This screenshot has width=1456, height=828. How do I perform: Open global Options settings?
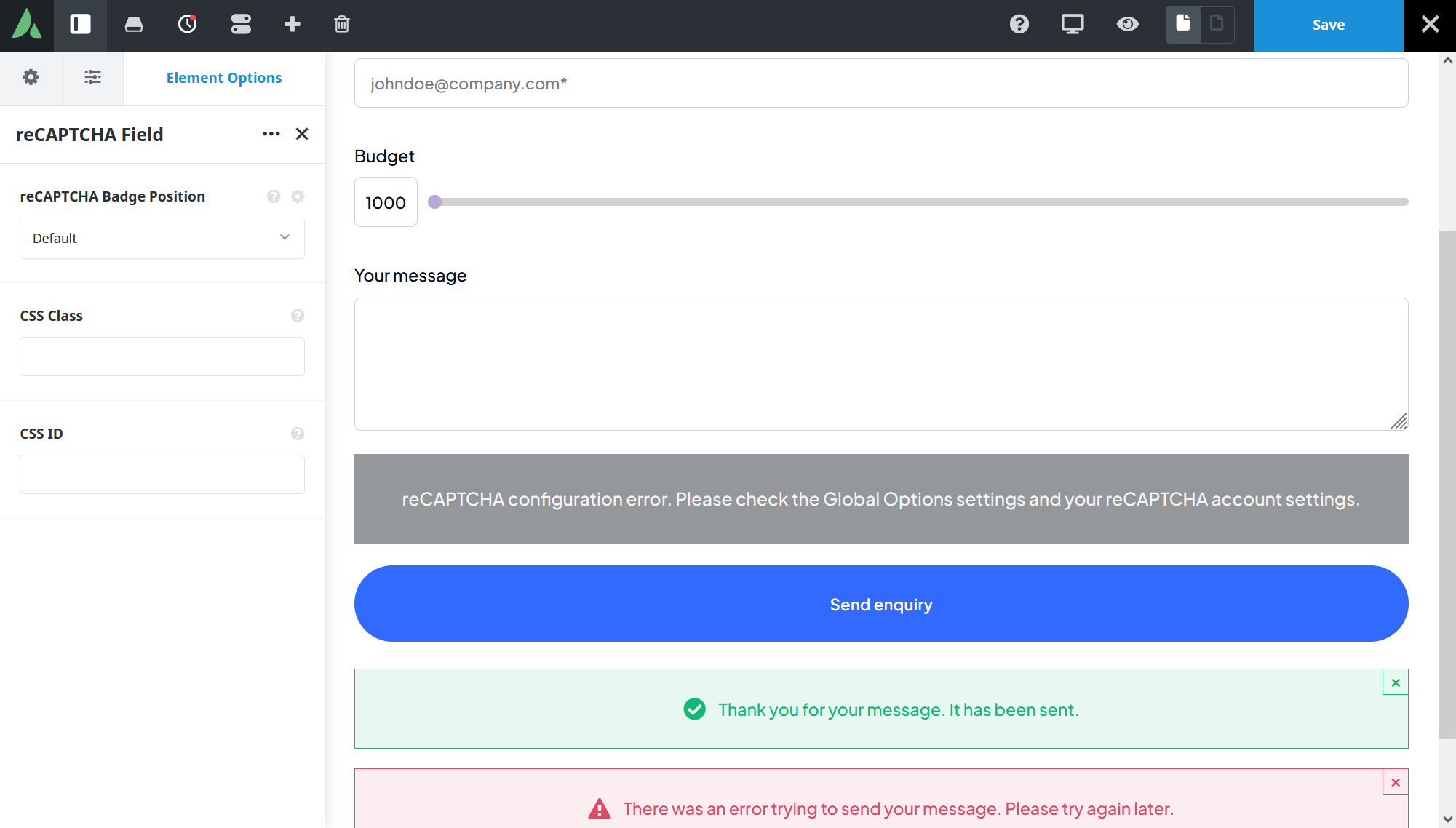240,24
